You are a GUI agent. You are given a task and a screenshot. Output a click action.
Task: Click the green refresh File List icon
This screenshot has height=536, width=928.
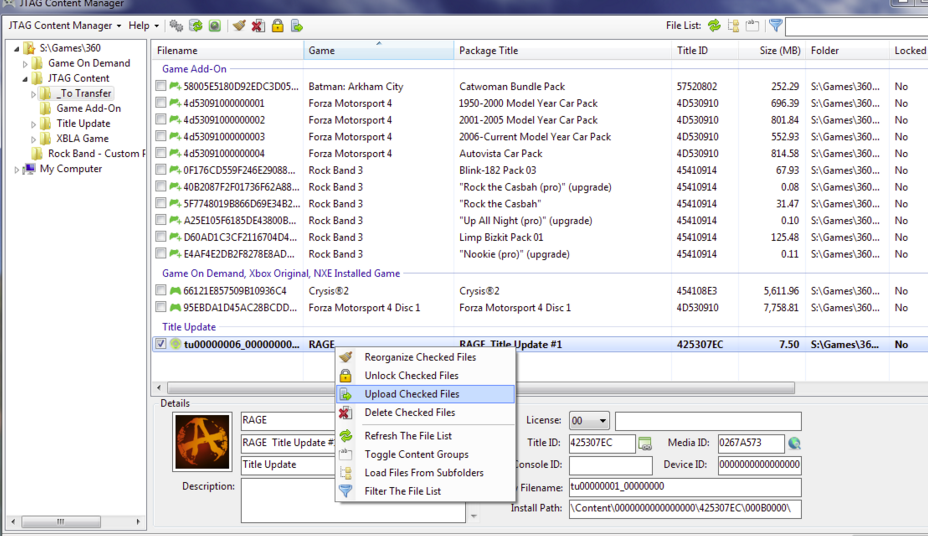[714, 25]
